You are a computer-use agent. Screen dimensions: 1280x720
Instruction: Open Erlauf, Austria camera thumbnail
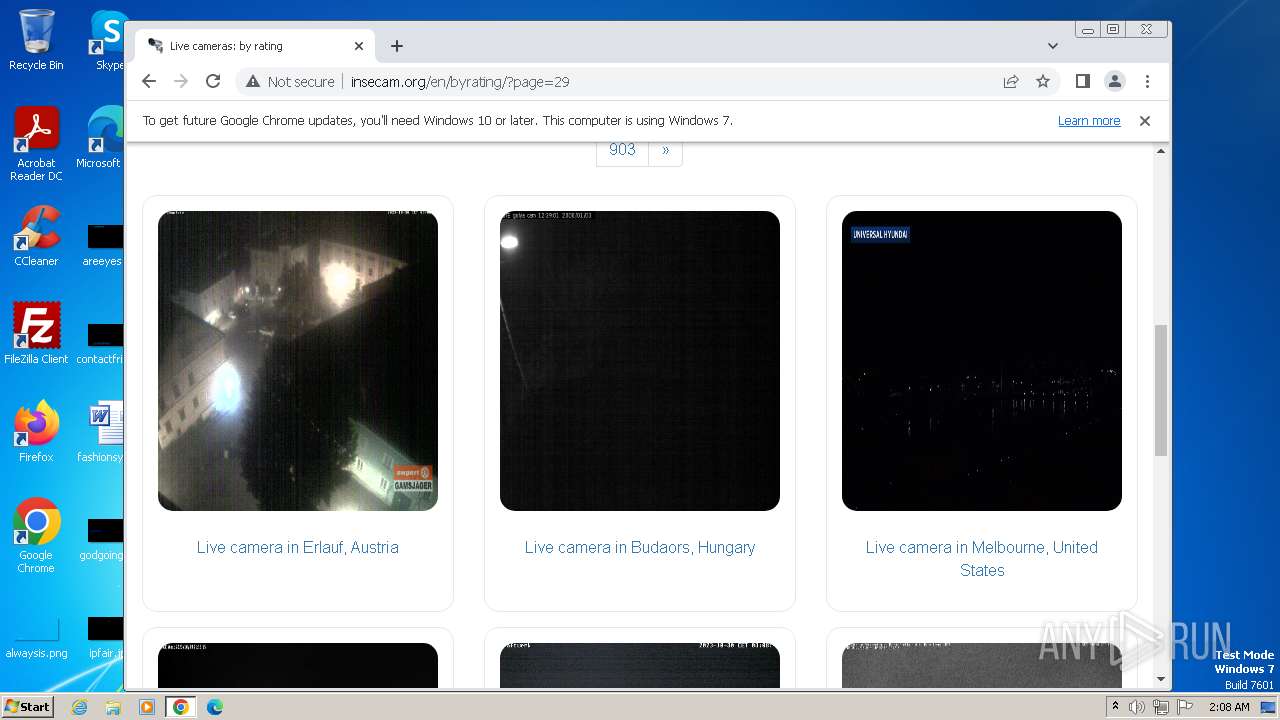tap(298, 361)
